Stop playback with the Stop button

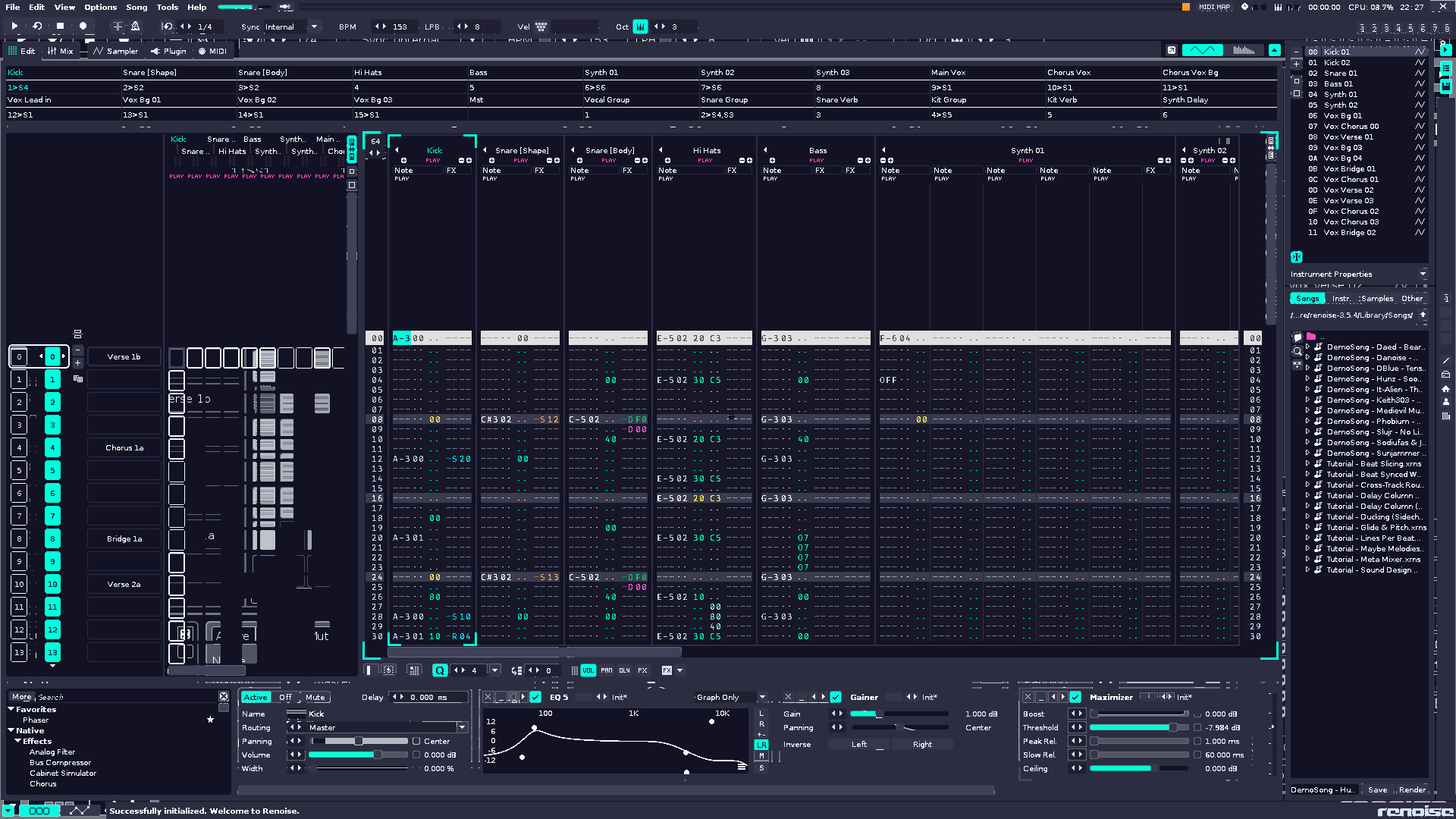point(60,26)
